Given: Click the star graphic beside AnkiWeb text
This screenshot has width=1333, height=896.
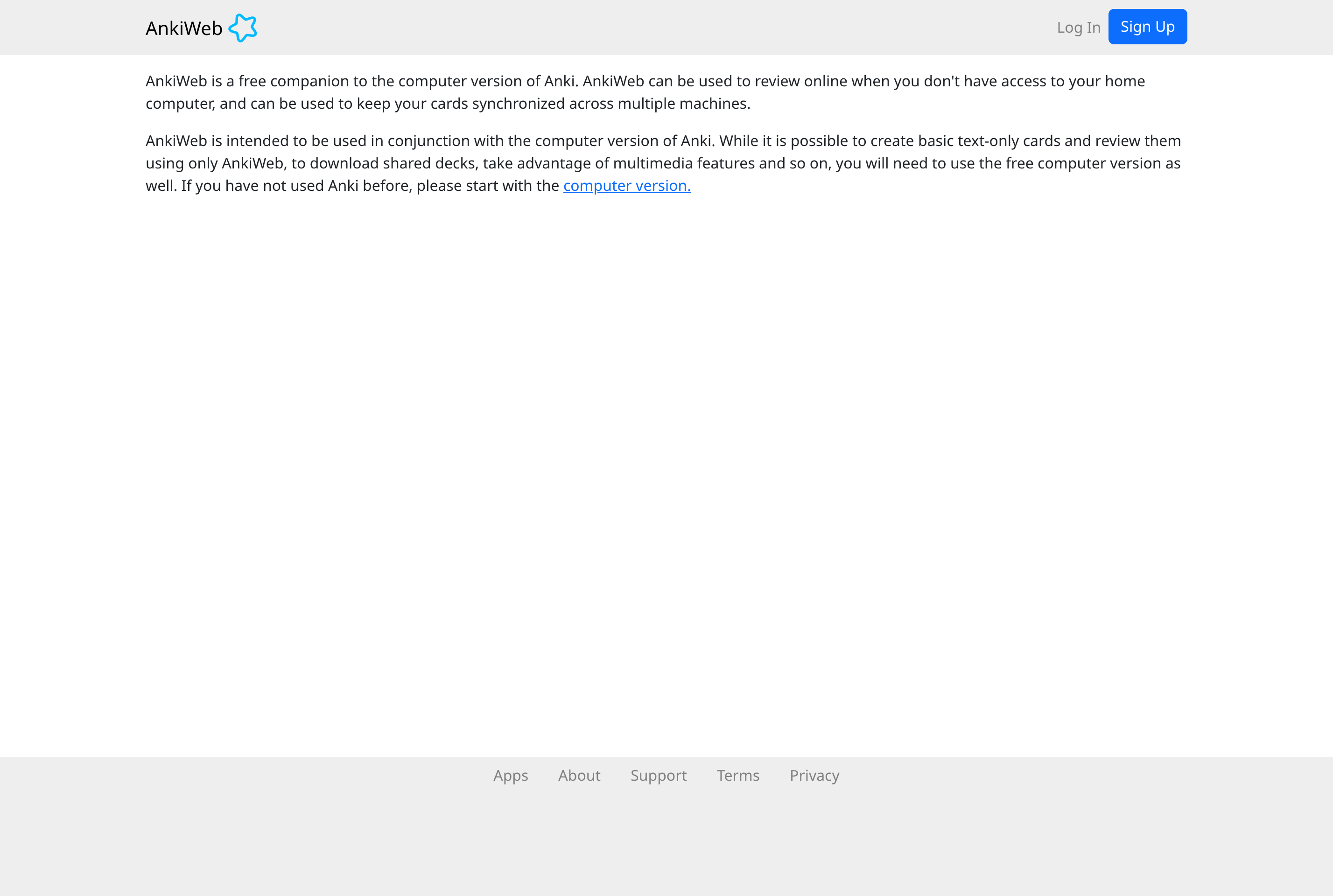Looking at the screenshot, I should click(x=243, y=27).
